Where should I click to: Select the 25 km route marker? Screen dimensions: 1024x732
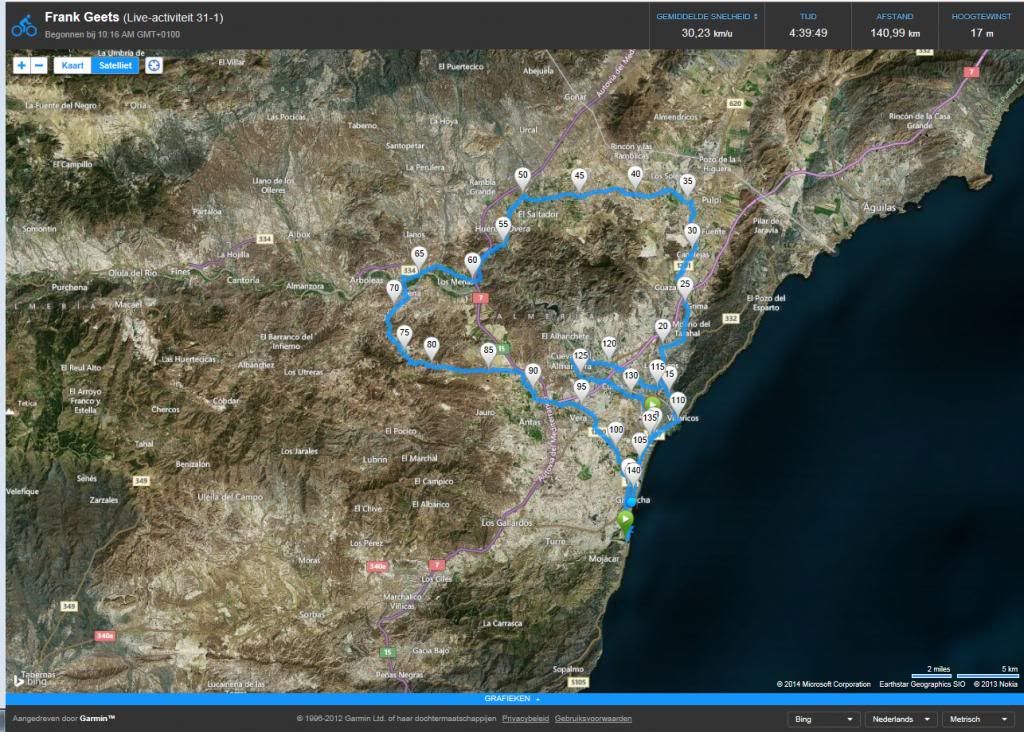[x=684, y=287]
